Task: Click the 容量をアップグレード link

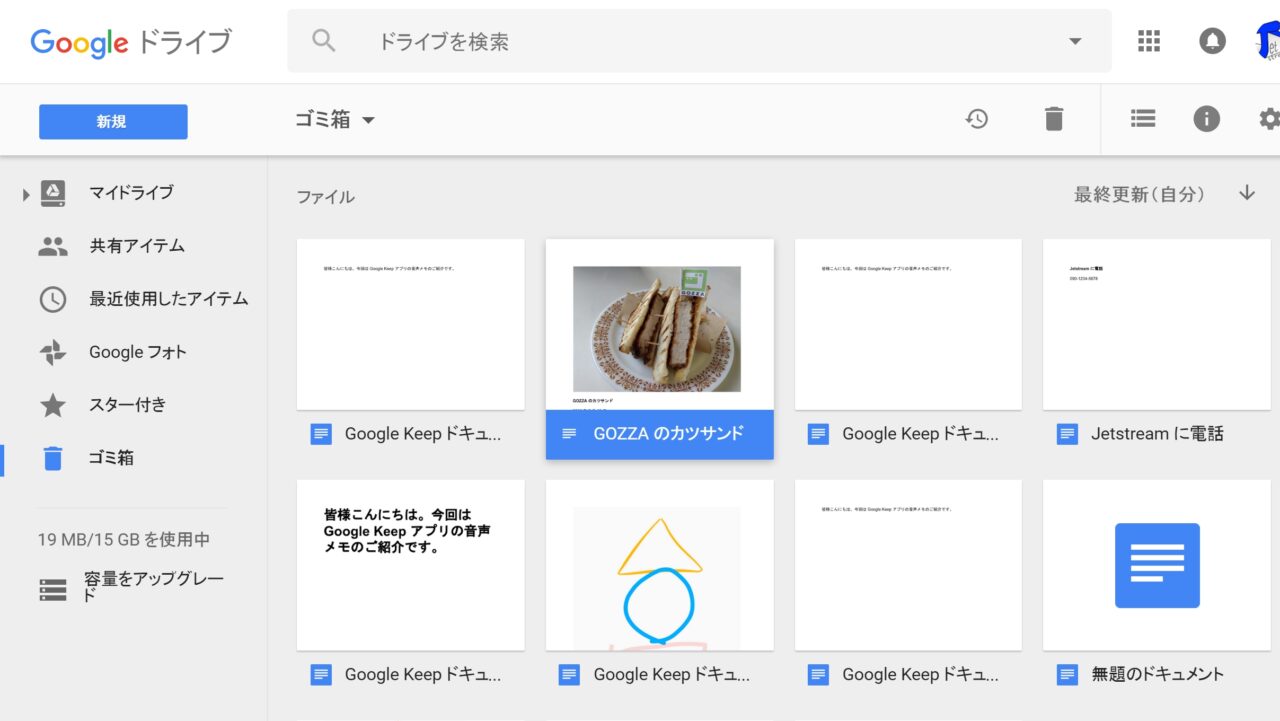Action: 153,587
